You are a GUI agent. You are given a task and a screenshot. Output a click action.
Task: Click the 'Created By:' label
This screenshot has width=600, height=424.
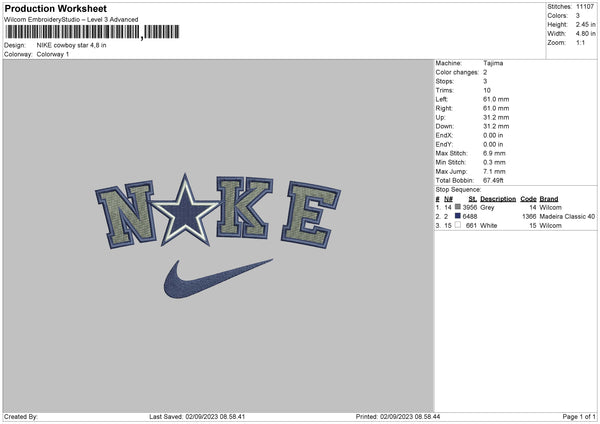click(21, 416)
